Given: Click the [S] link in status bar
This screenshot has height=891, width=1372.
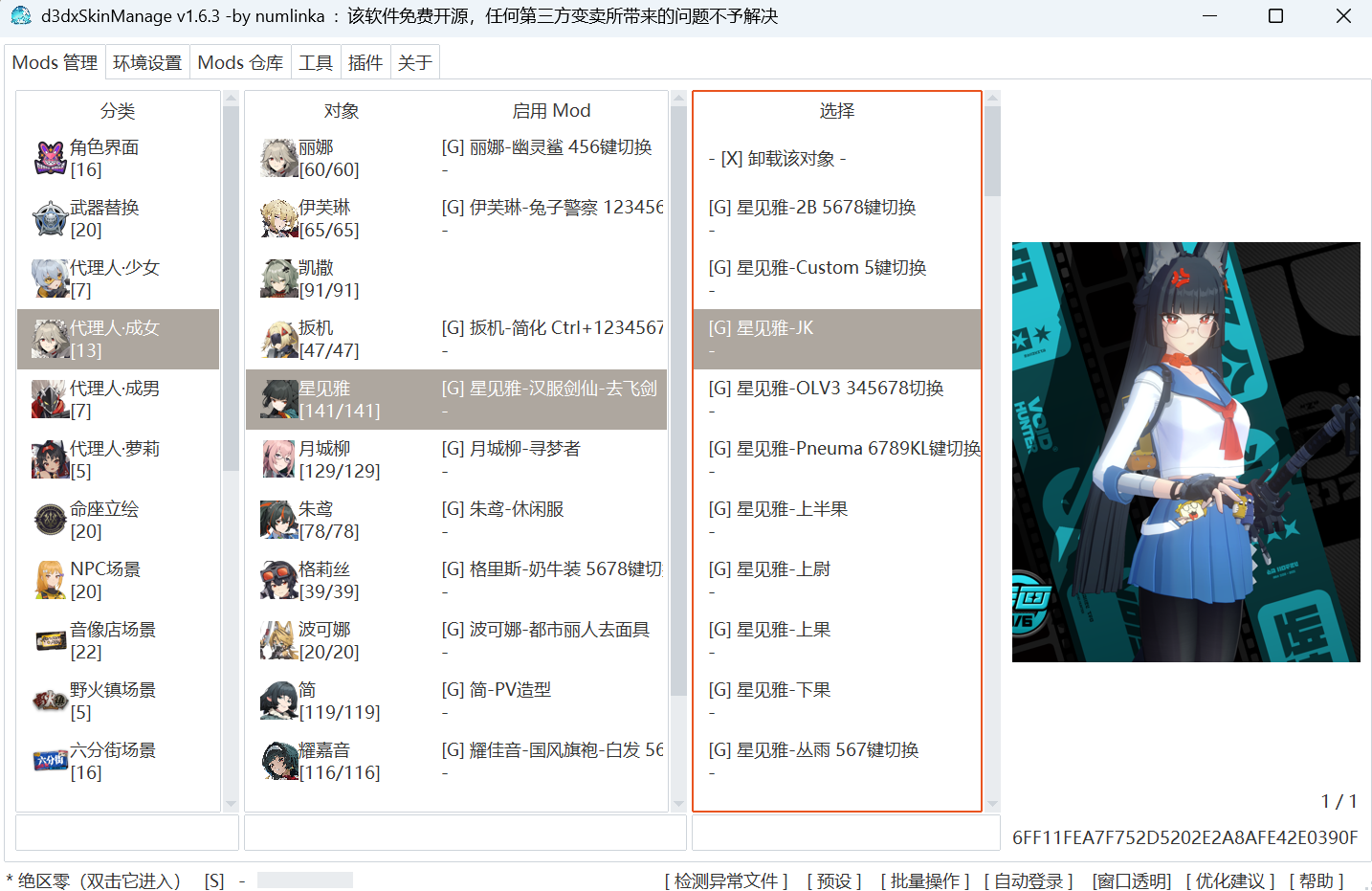Looking at the screenshot, I should (x=214, y=880).
